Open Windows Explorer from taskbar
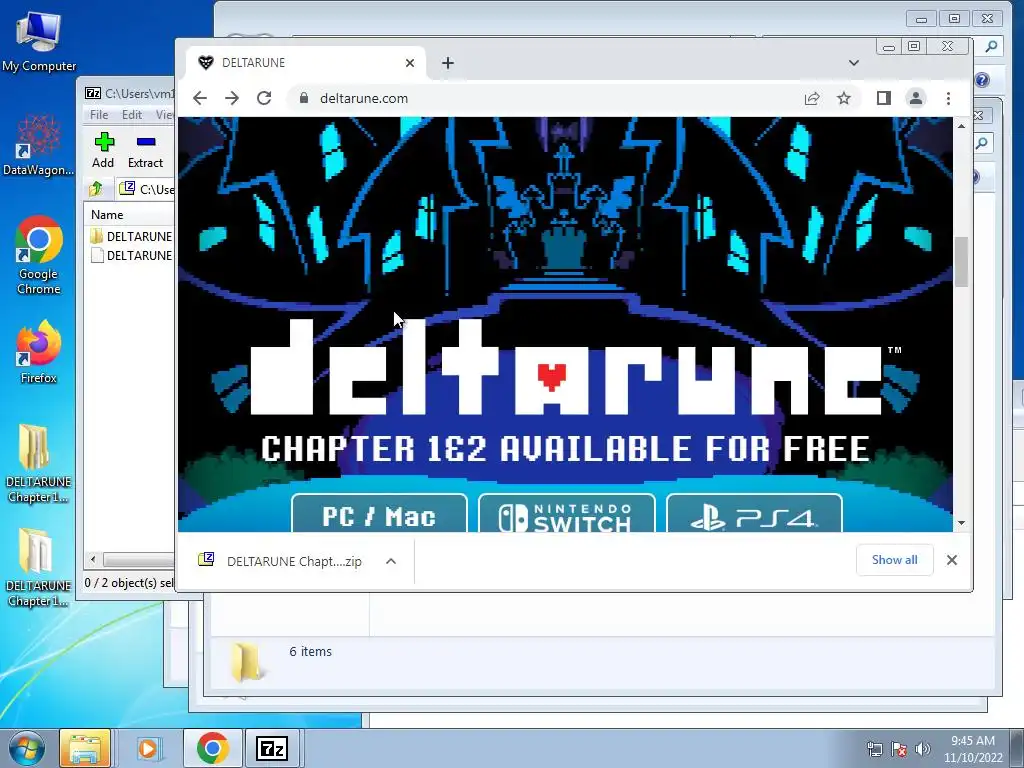 tap(85, 748)
